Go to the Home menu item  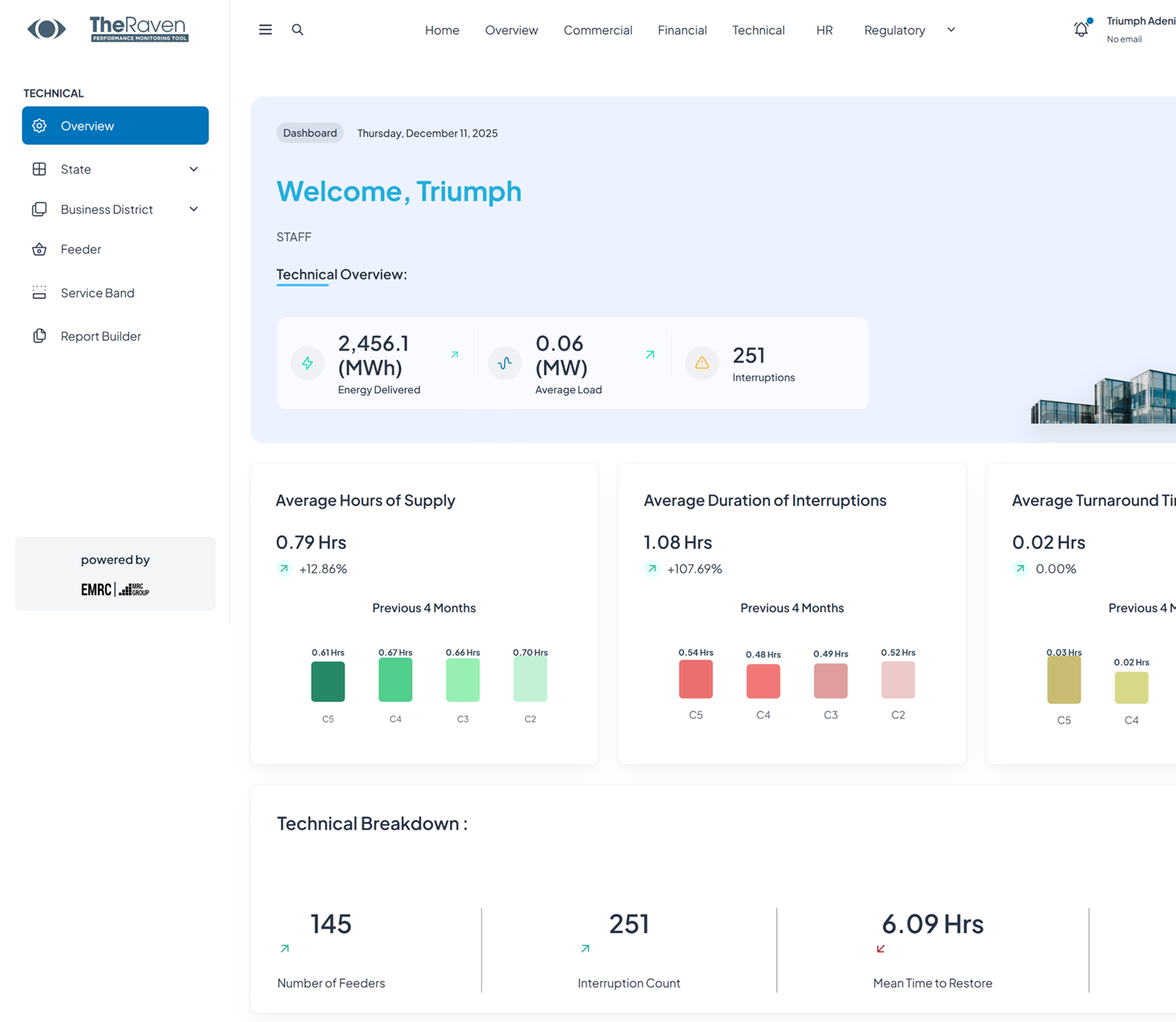point(442,30)
